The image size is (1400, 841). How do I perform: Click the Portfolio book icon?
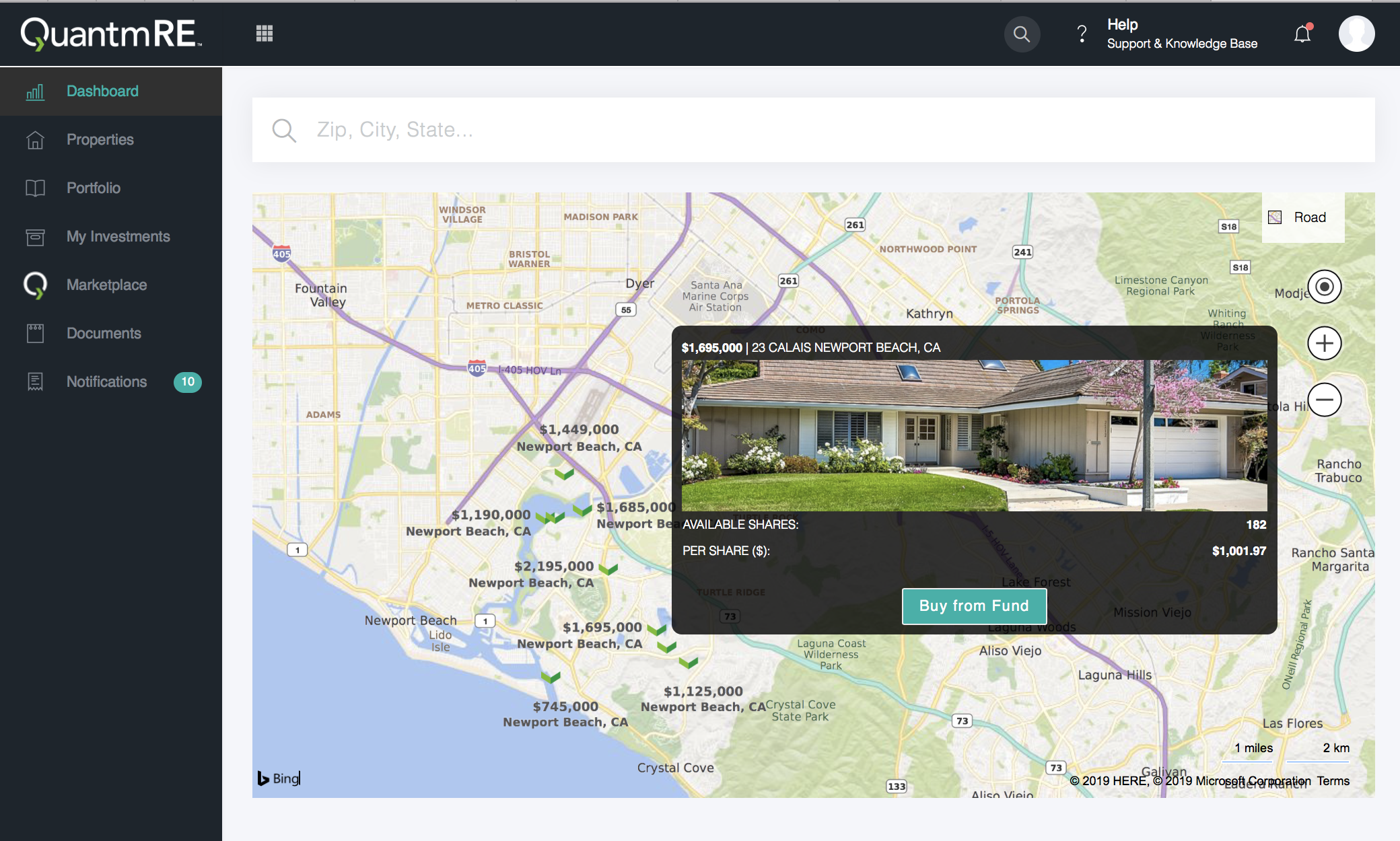(35, 188)
